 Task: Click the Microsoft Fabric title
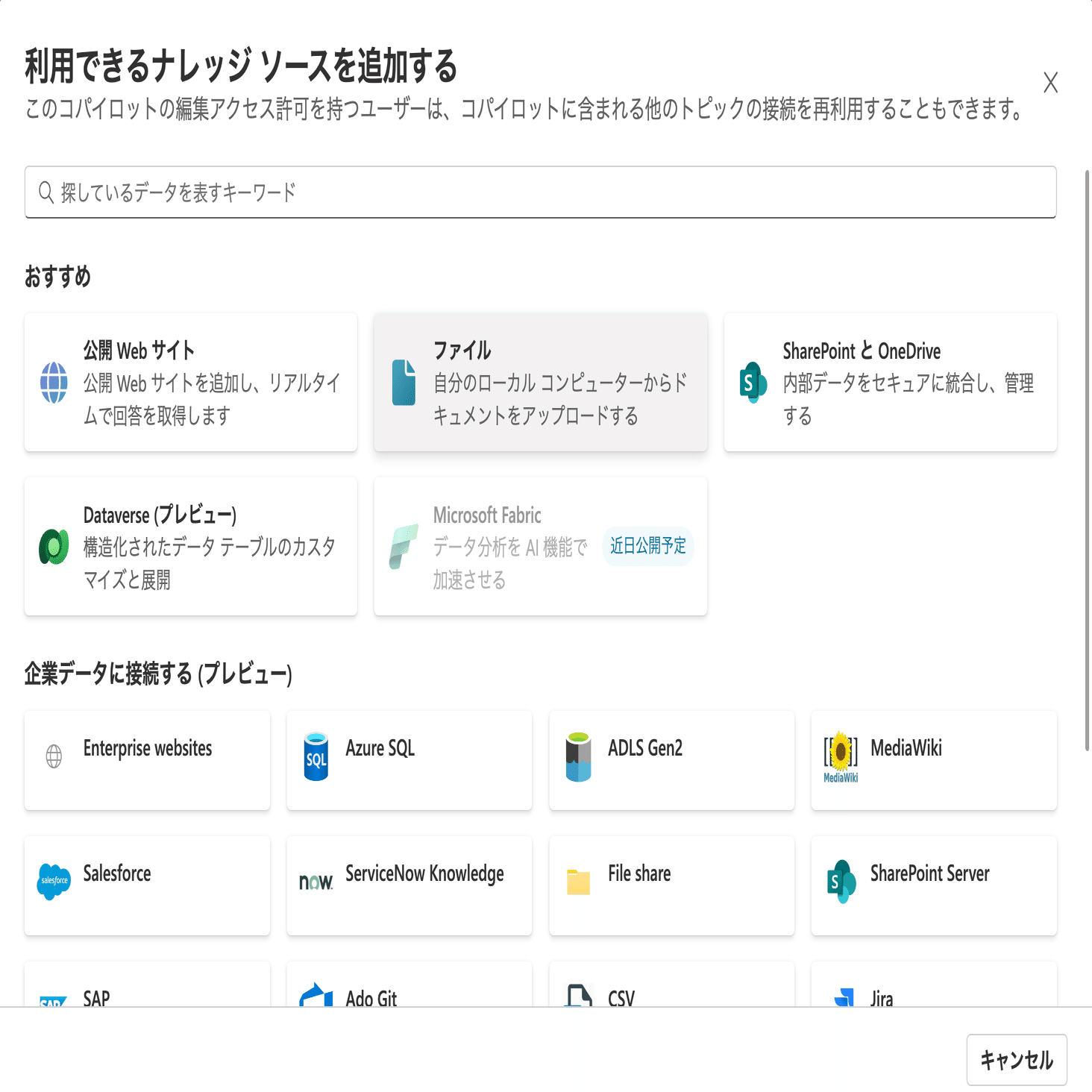[x=487, y=515]
